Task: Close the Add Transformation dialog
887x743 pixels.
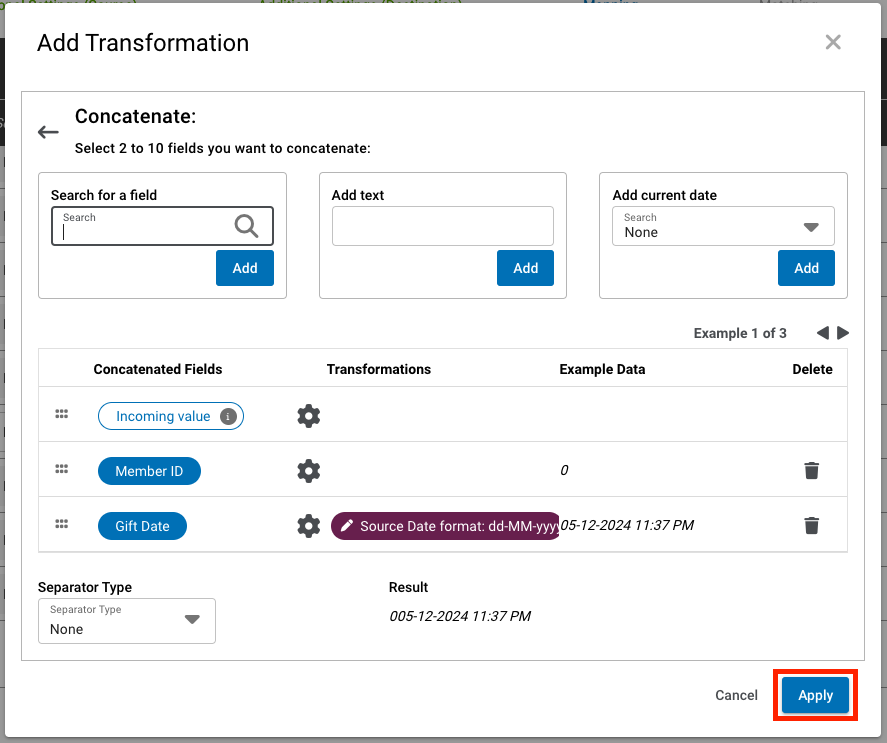Action: (x=833, y=42)
